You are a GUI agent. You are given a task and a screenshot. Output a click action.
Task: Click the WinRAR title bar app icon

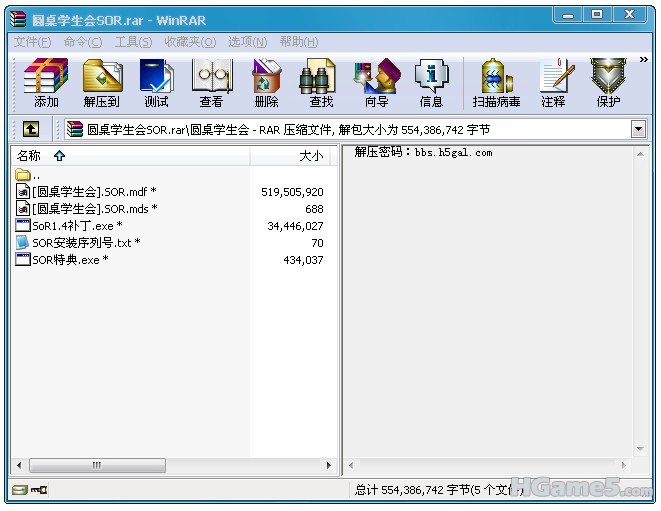[x=19, y=19]
